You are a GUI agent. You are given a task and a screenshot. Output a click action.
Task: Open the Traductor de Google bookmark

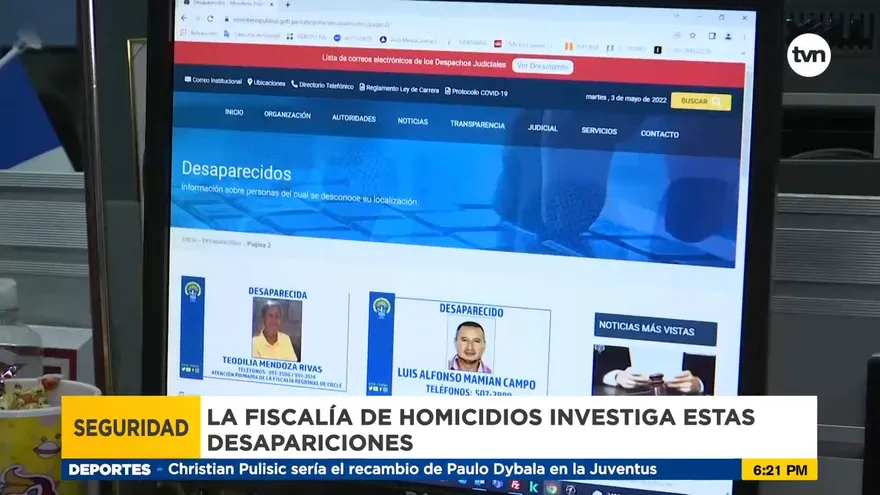click(251, 35)
